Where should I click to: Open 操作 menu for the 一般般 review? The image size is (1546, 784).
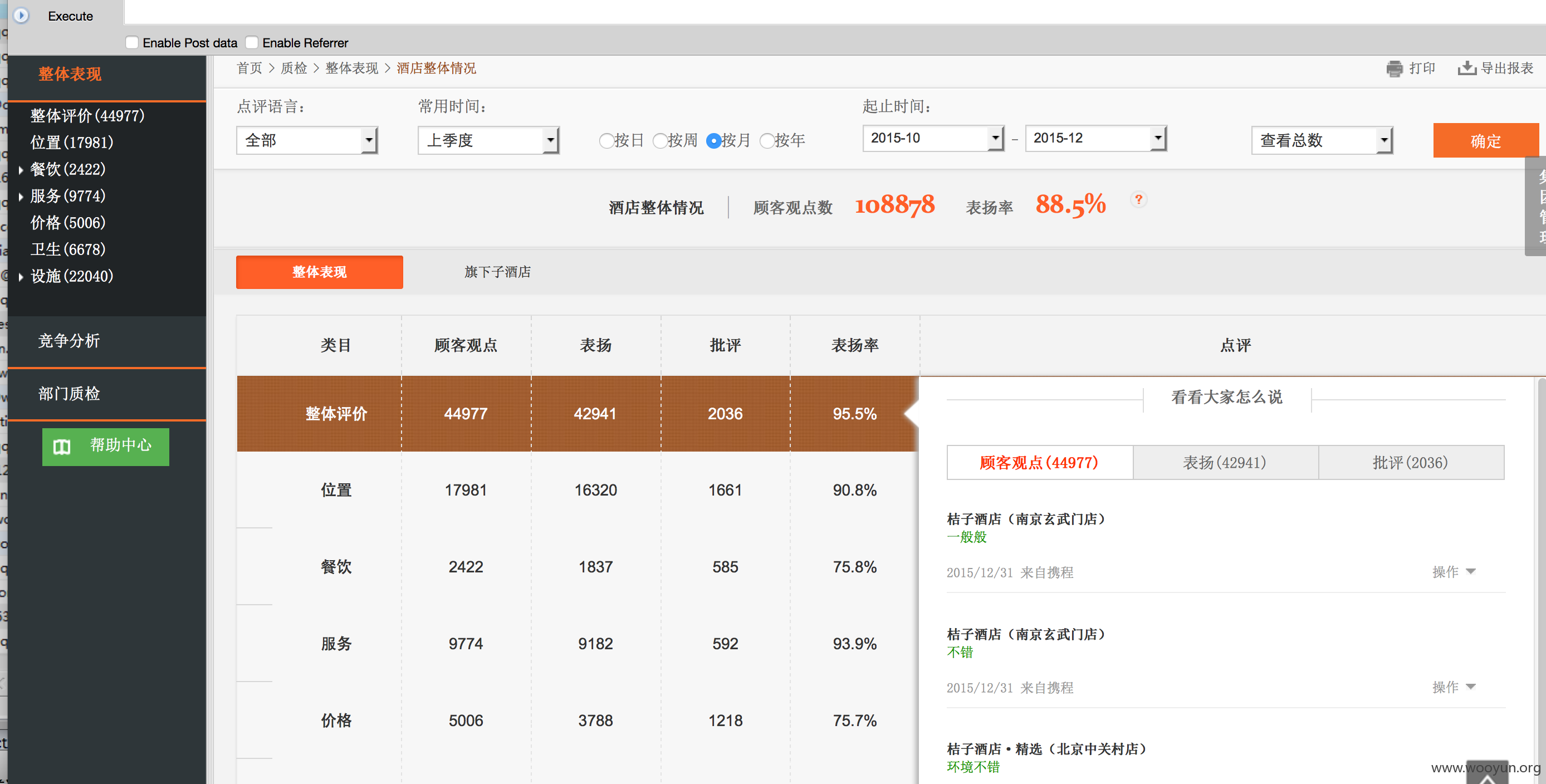pos(1453,572)
